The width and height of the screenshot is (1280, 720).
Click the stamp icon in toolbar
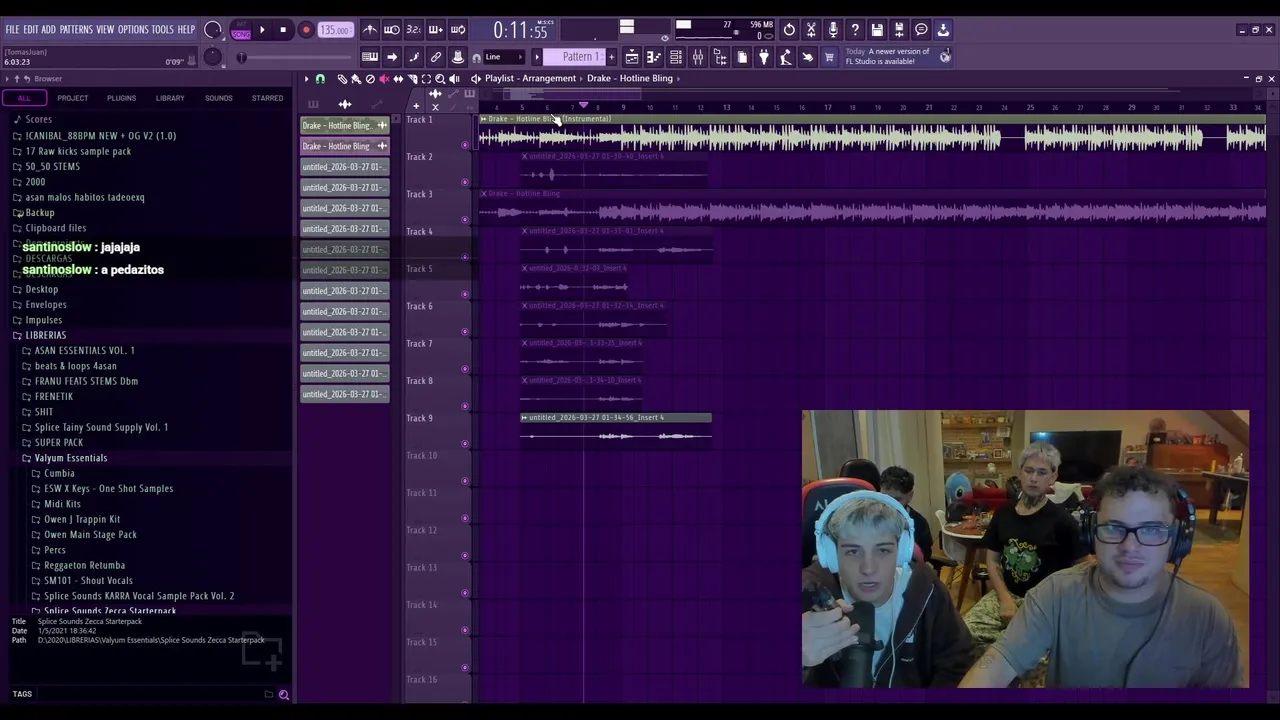point(458,57)
